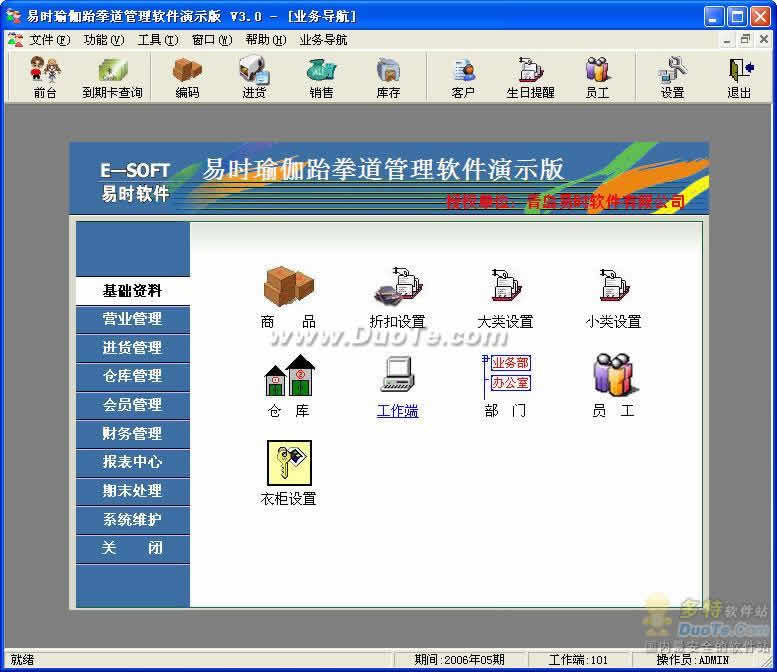Open the 文件(F) menu
The height and width of the screenshot is (672, 777).
(x=49, y=40)
